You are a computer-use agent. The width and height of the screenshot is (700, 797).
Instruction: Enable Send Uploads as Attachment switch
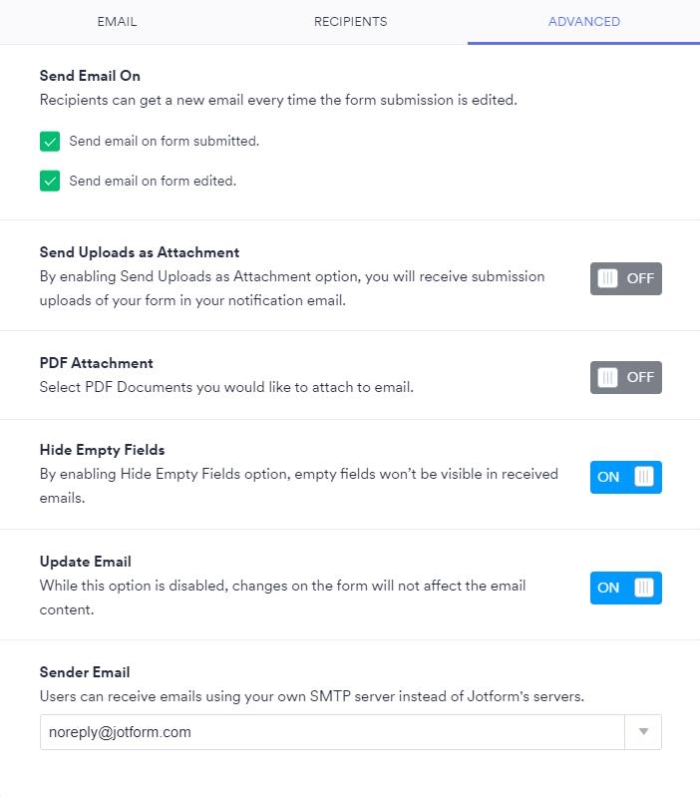625,279
